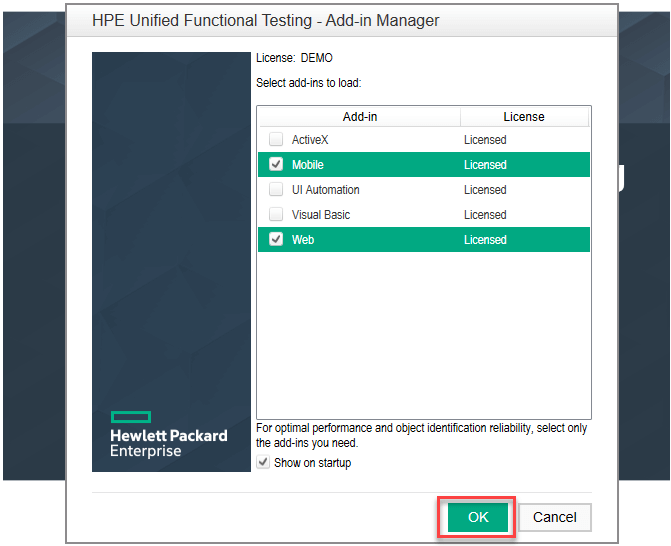
Task: Click the Add-in Manager dialog title
Action: coord(265,20)
